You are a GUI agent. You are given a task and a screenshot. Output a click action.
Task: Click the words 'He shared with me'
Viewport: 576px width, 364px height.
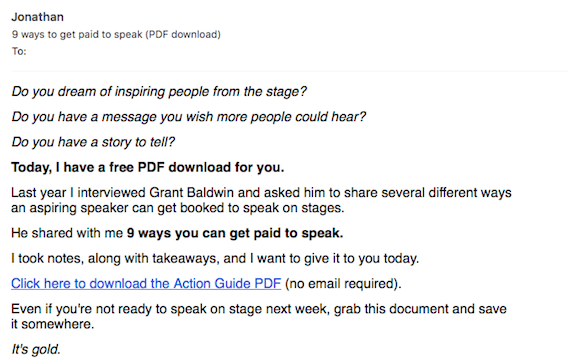pos(67,233)
